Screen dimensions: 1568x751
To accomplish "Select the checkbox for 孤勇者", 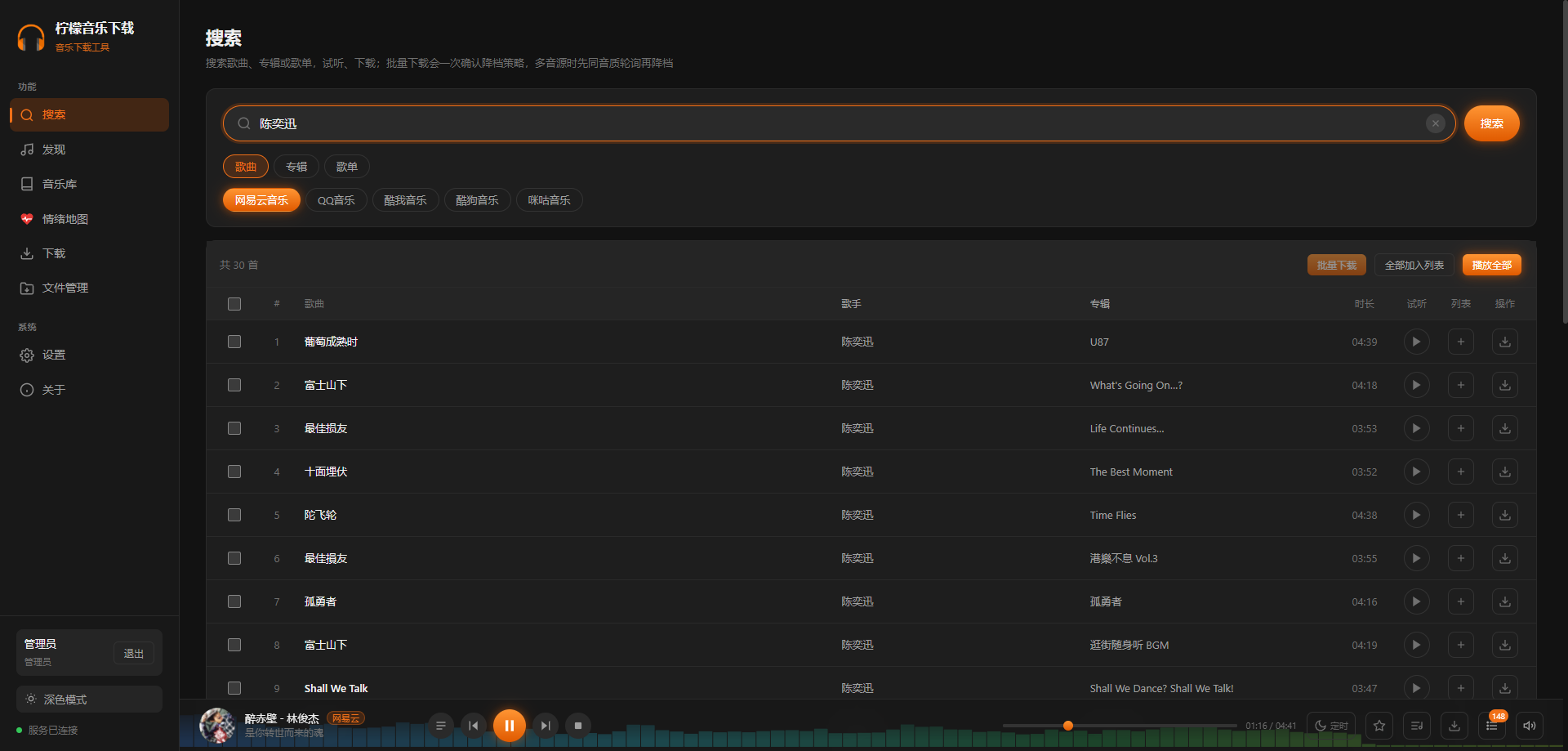I will click(234, 601).
